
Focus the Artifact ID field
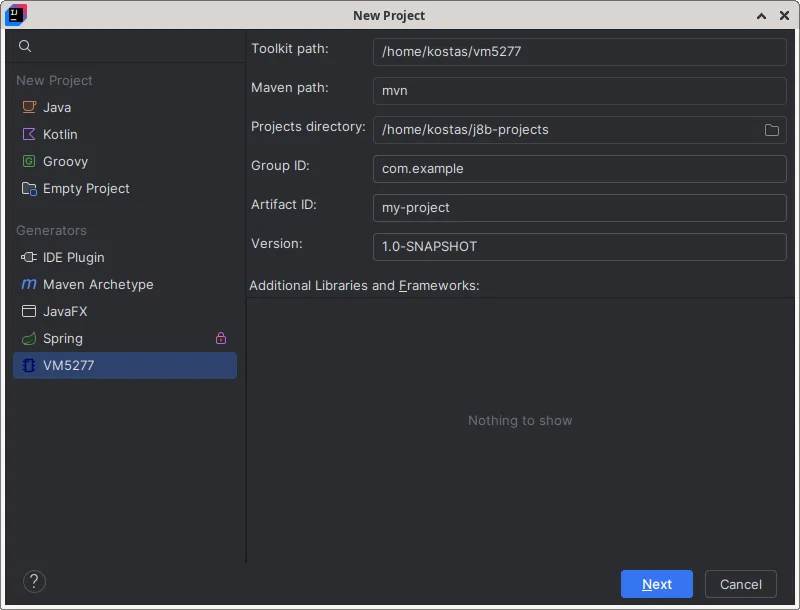coord(580,208)
